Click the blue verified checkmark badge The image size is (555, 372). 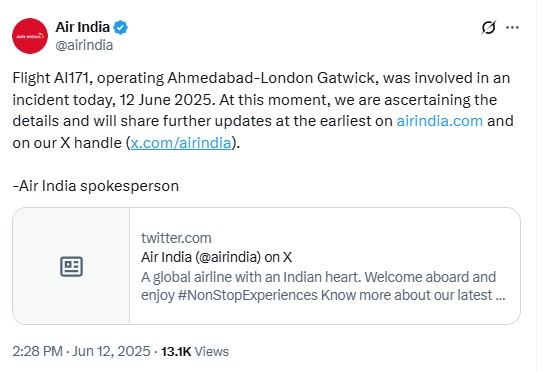click(x=120, y=27)
